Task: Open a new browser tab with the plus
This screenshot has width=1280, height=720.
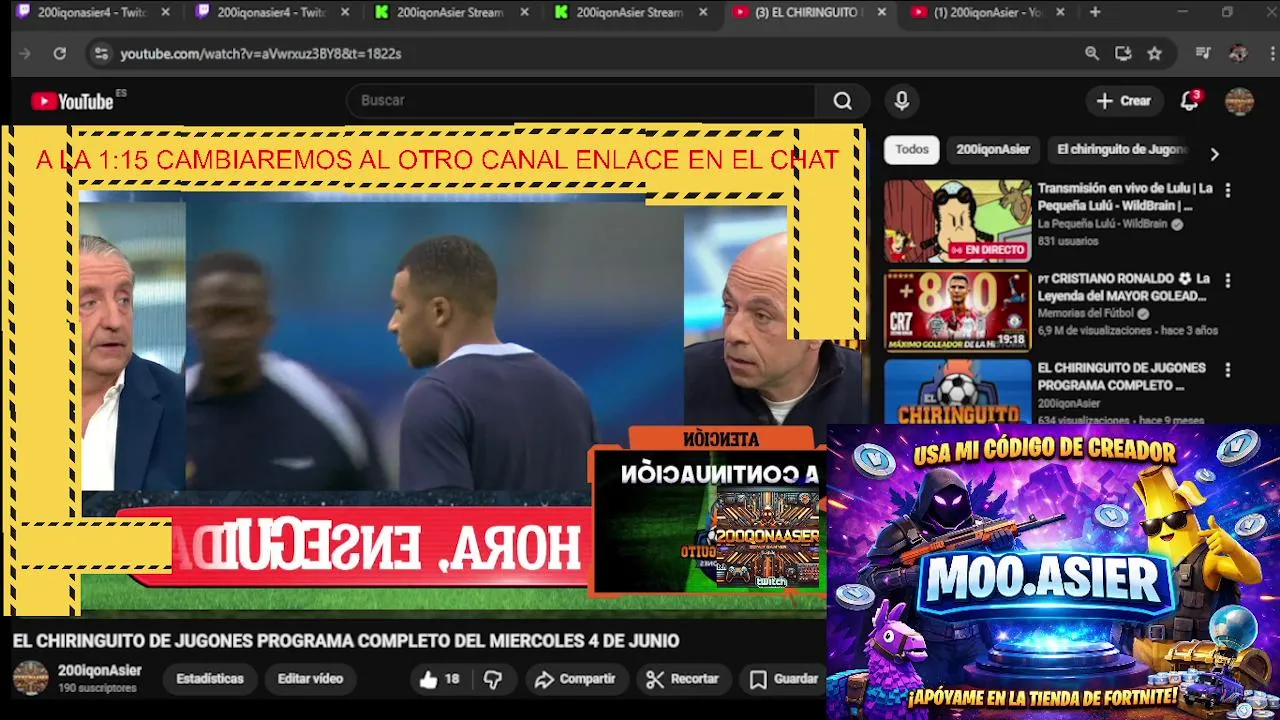Action: (1095, 12)
